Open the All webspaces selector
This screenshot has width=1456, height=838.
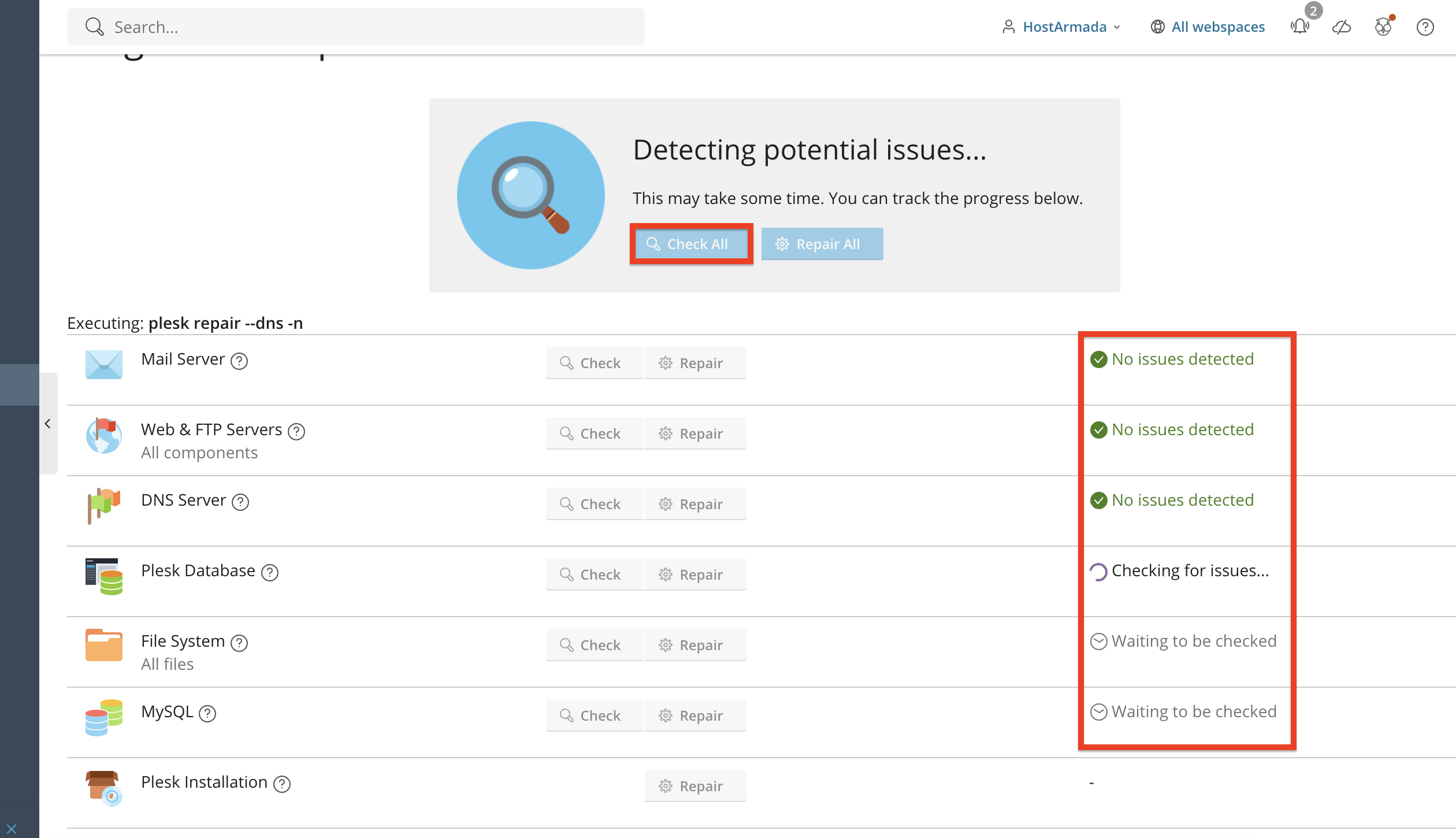1208,27
